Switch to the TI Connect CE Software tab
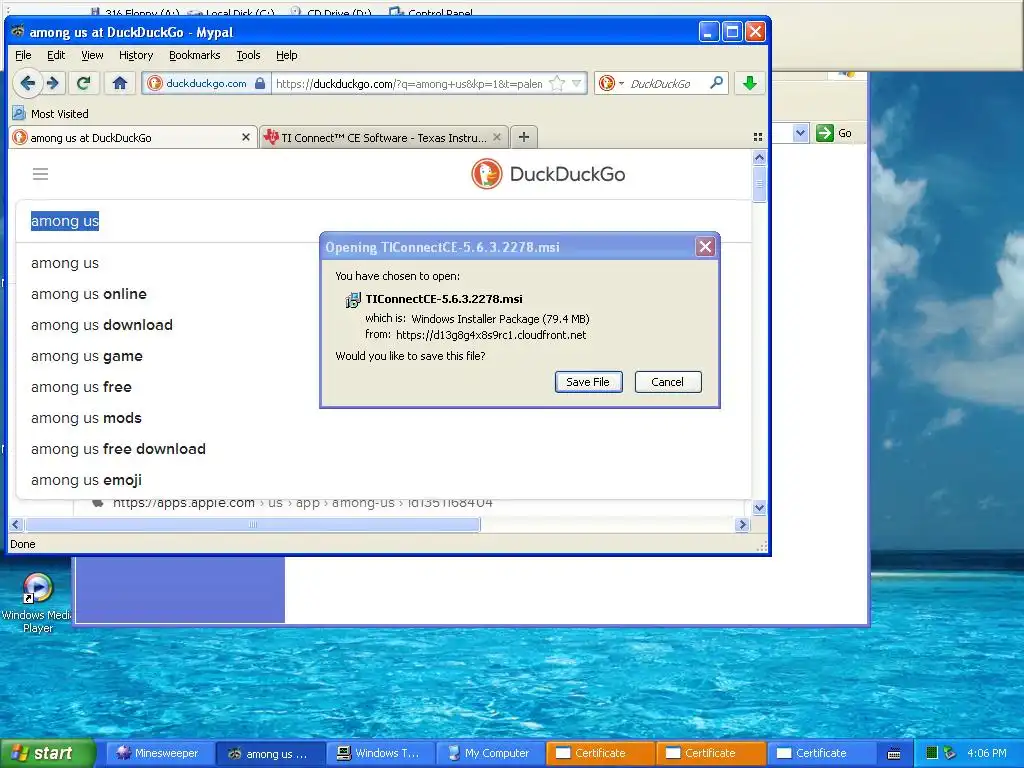 [x=383, y=137]
